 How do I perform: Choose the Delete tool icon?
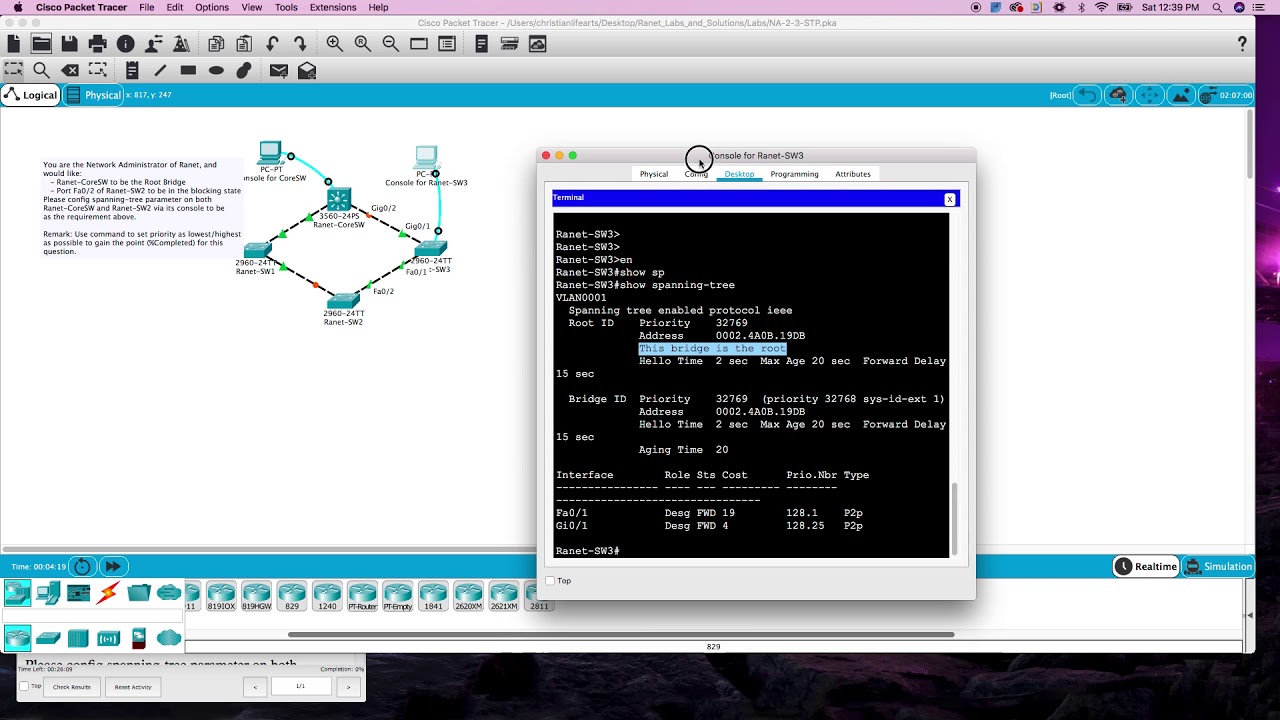(70, 70)
